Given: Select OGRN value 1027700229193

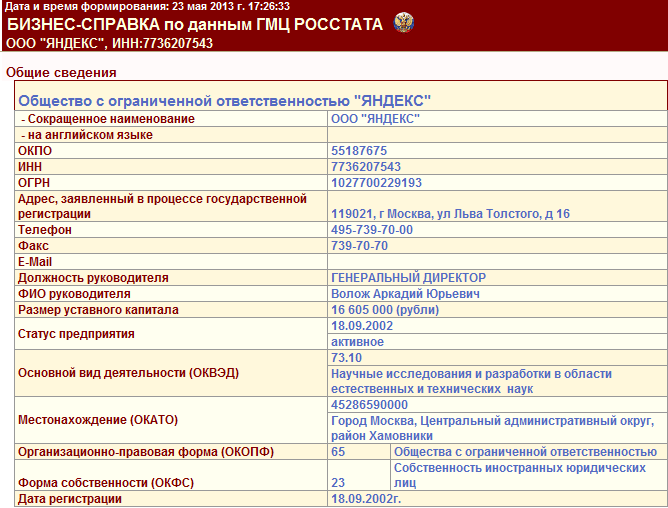Looking at the screenshot, I should pyautogui.click(x=377, y=183).
